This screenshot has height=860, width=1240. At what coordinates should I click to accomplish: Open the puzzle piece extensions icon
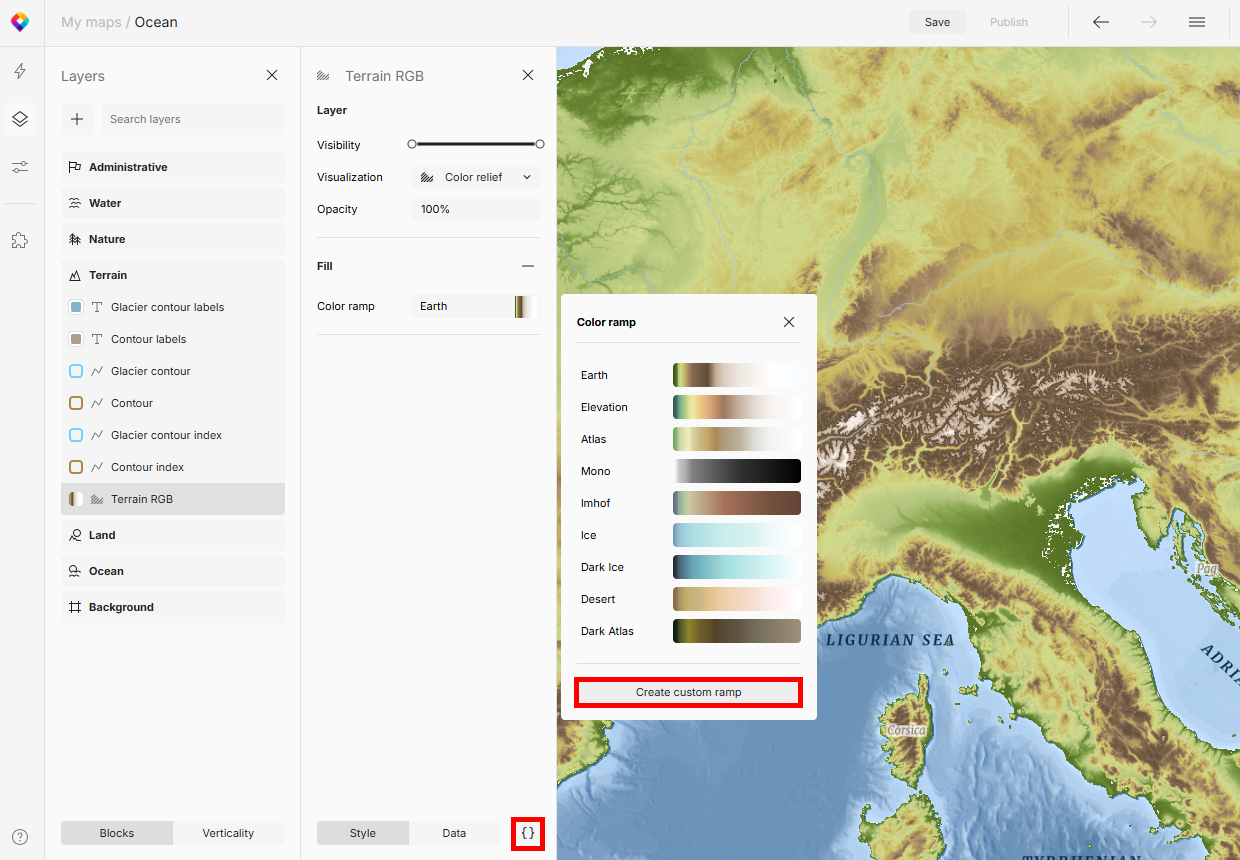(20, 240)
